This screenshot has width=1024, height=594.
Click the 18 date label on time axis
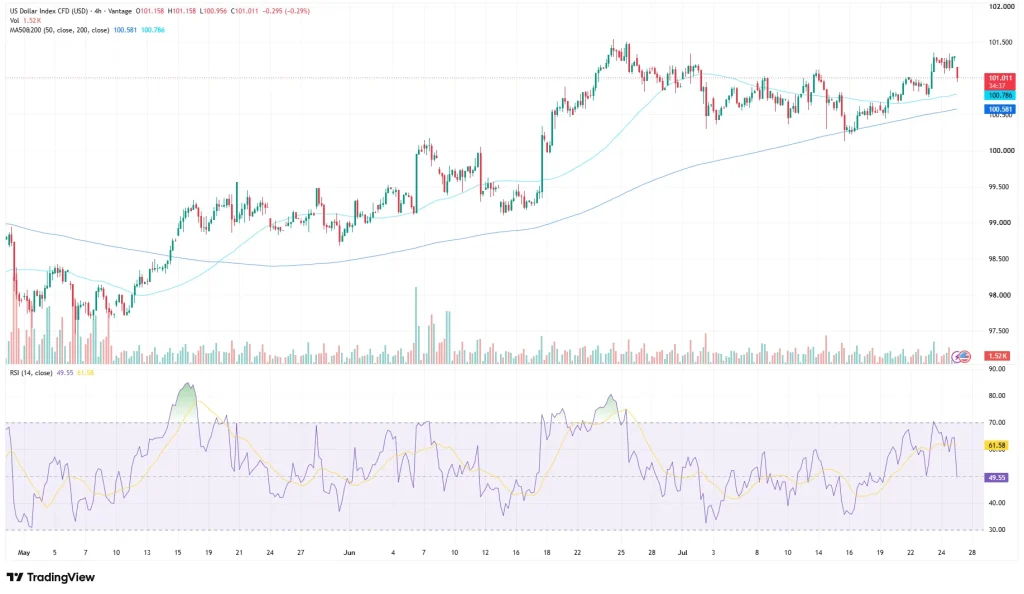(x=547, y=552)
